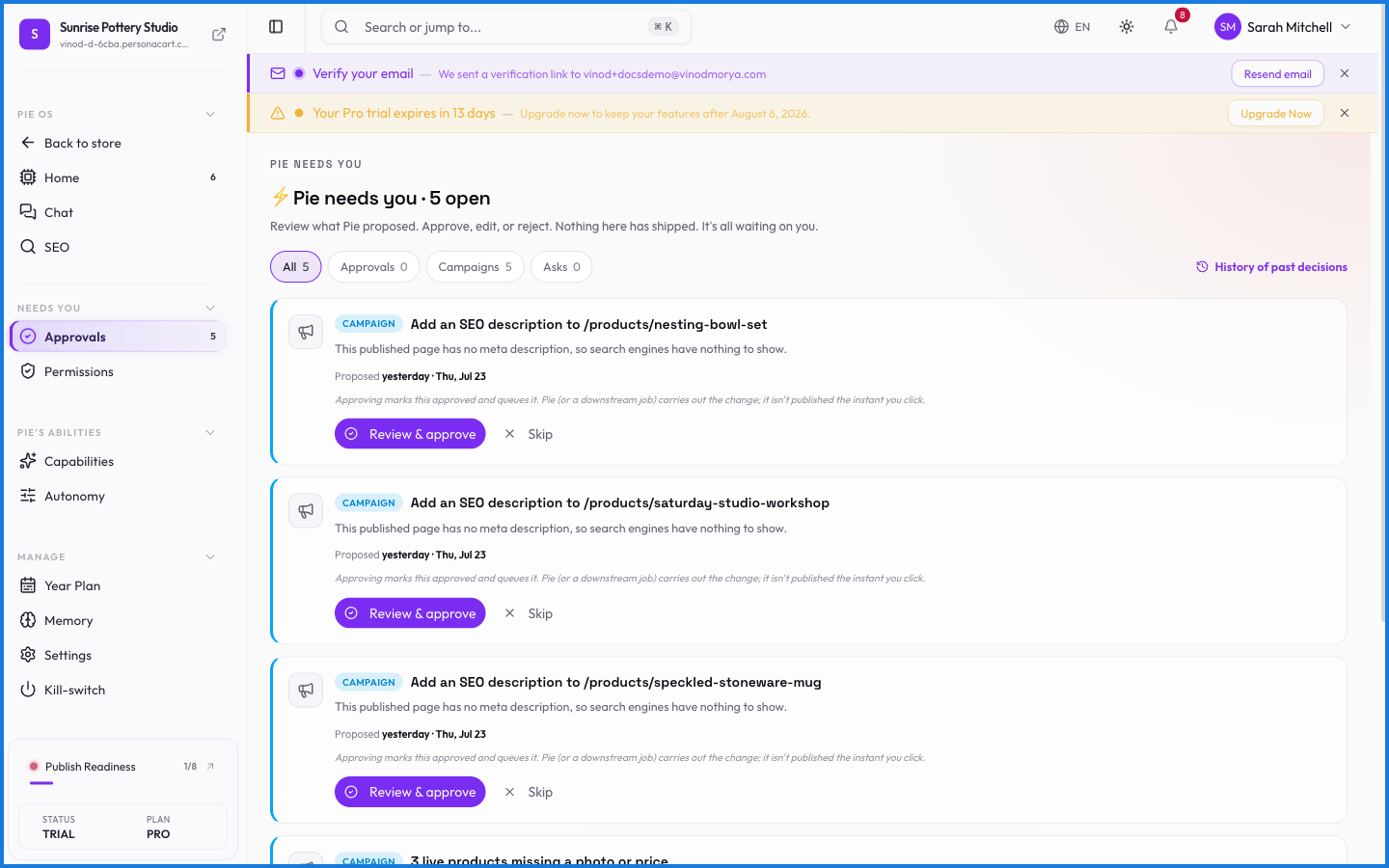The height and width of the screenshot is (868, 1389).
Task: Open store in new tab icon
Action: [219, 35]
